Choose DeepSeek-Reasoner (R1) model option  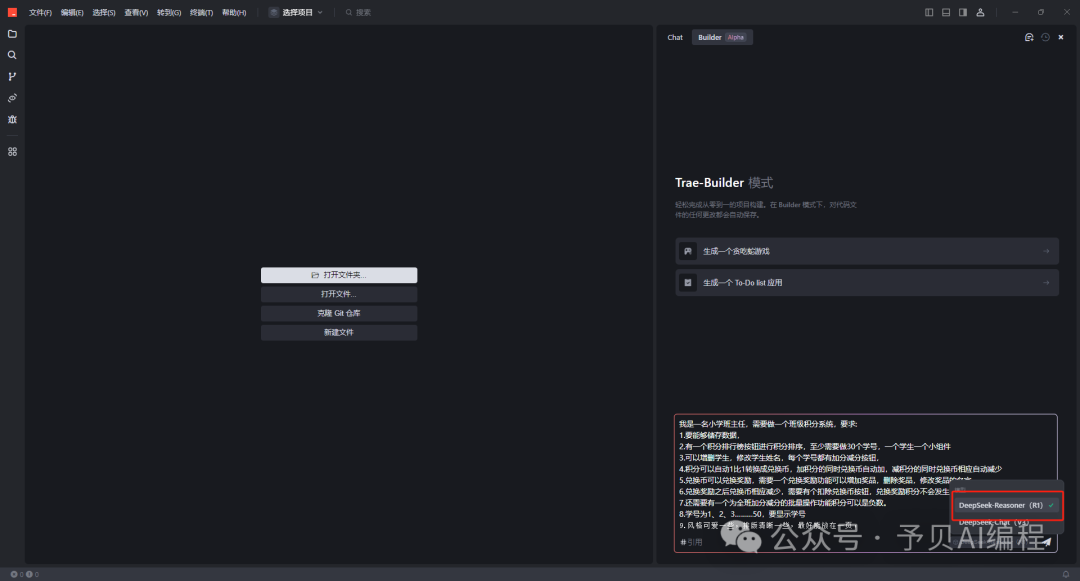tap(1007, 505)
